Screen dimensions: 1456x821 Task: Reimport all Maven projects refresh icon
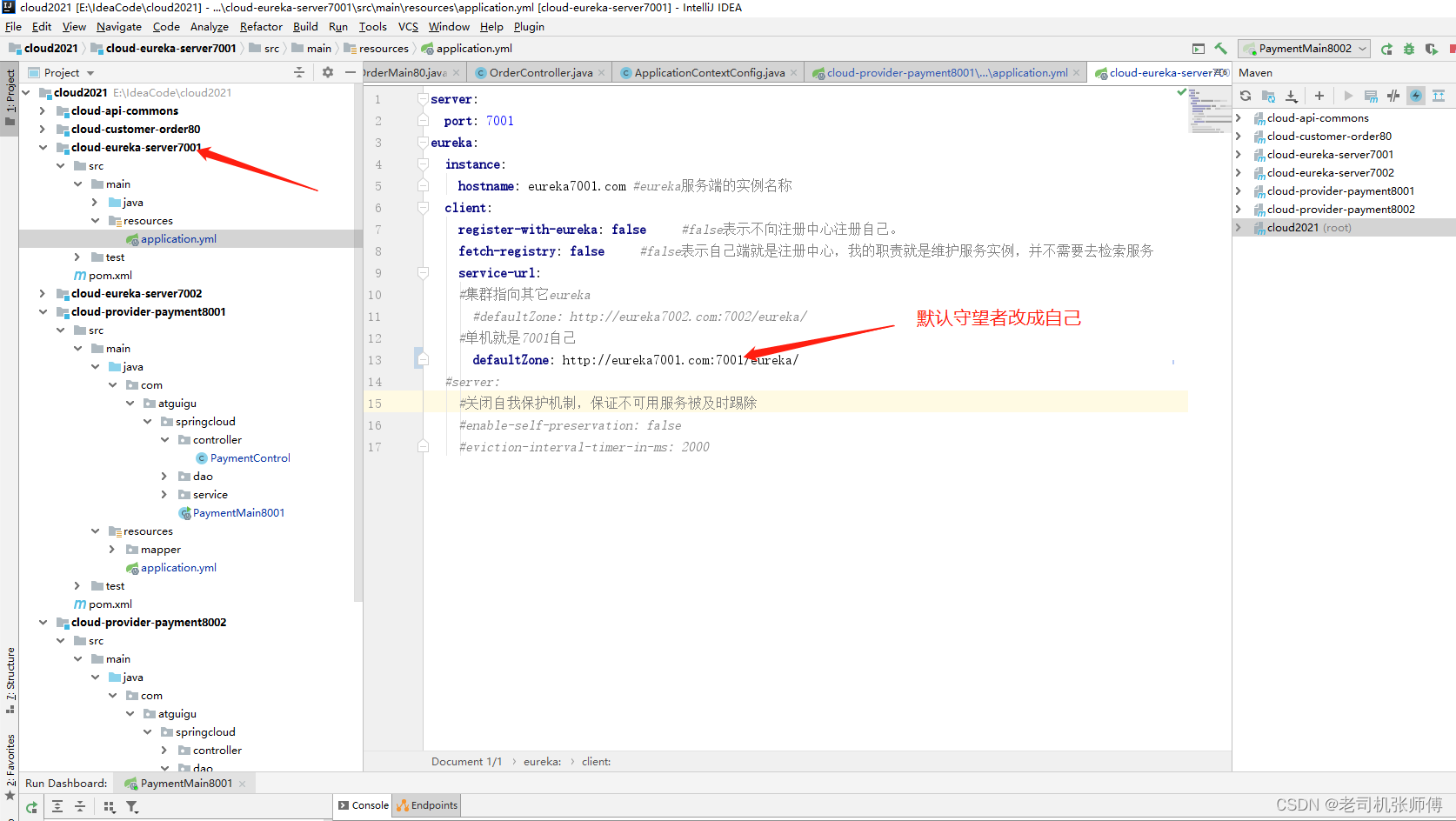tap(1246, 96)
